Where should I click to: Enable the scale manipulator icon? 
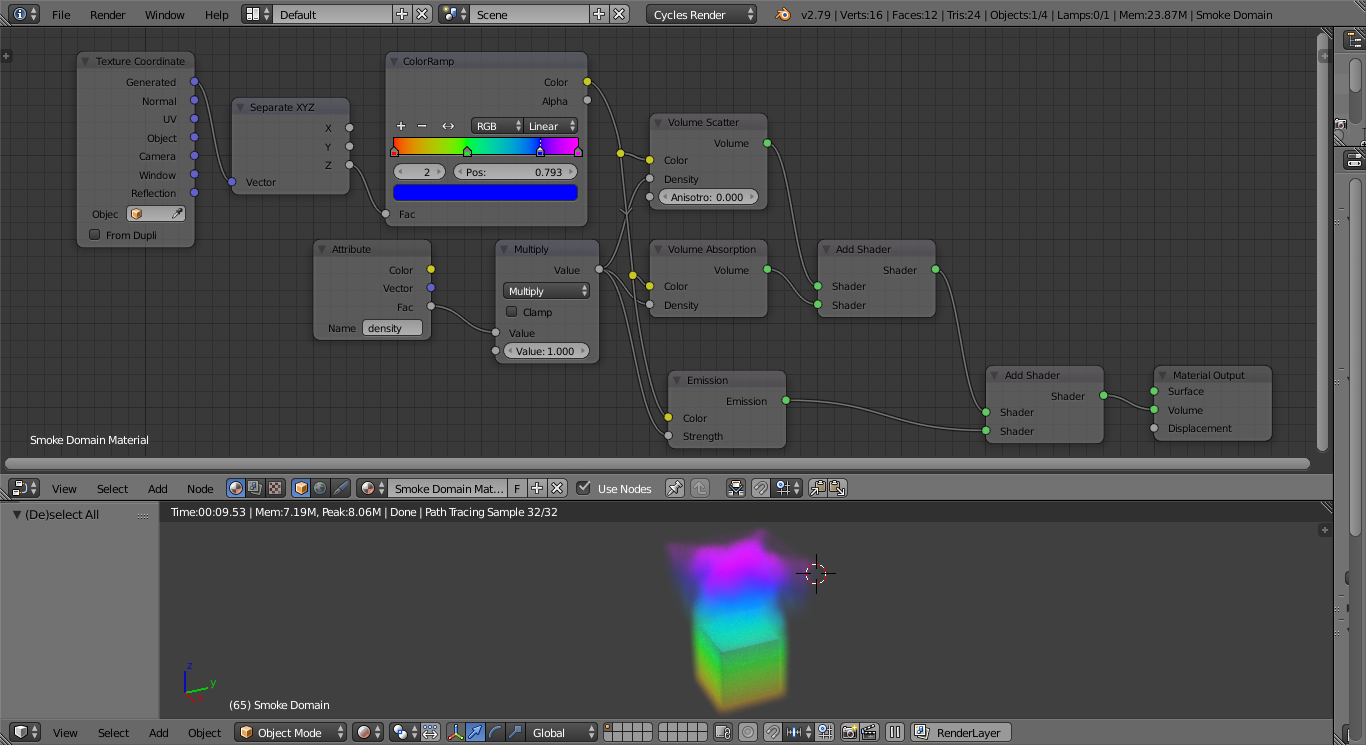click(x=515, y=732)
